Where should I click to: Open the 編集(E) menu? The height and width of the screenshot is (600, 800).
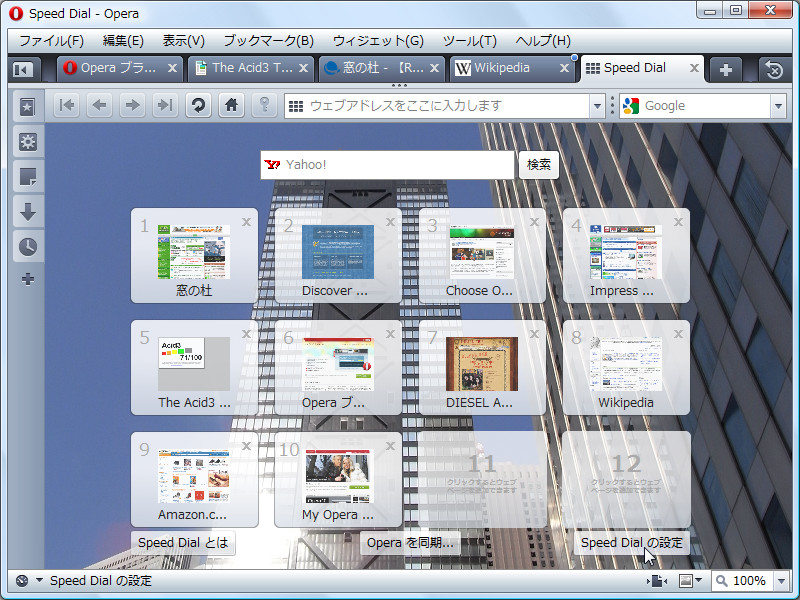click(x=123, y=41)
